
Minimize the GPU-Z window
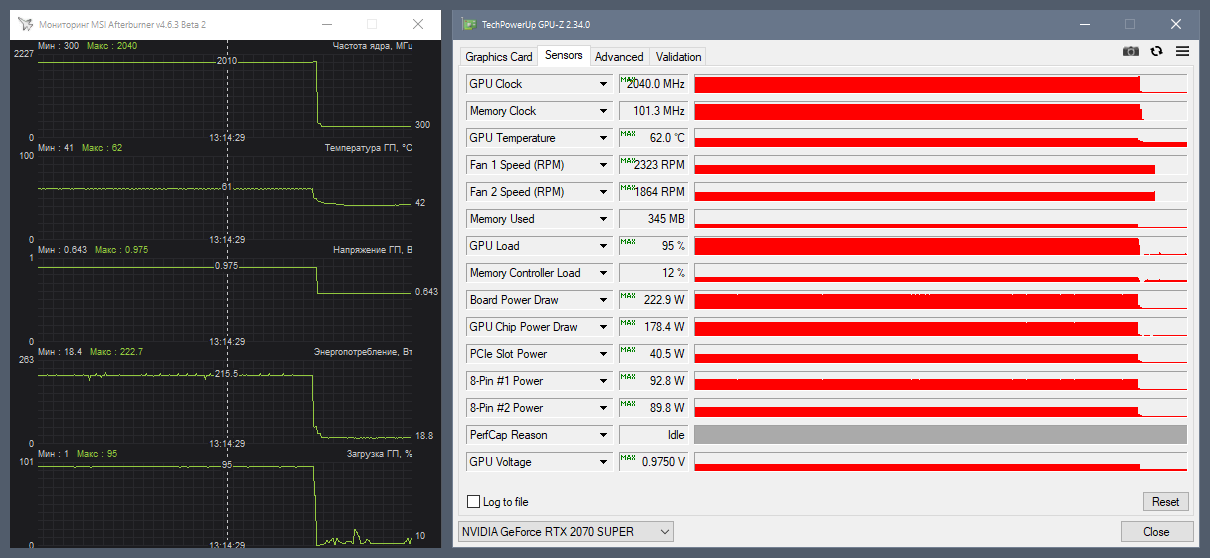tap(1084, 24)
